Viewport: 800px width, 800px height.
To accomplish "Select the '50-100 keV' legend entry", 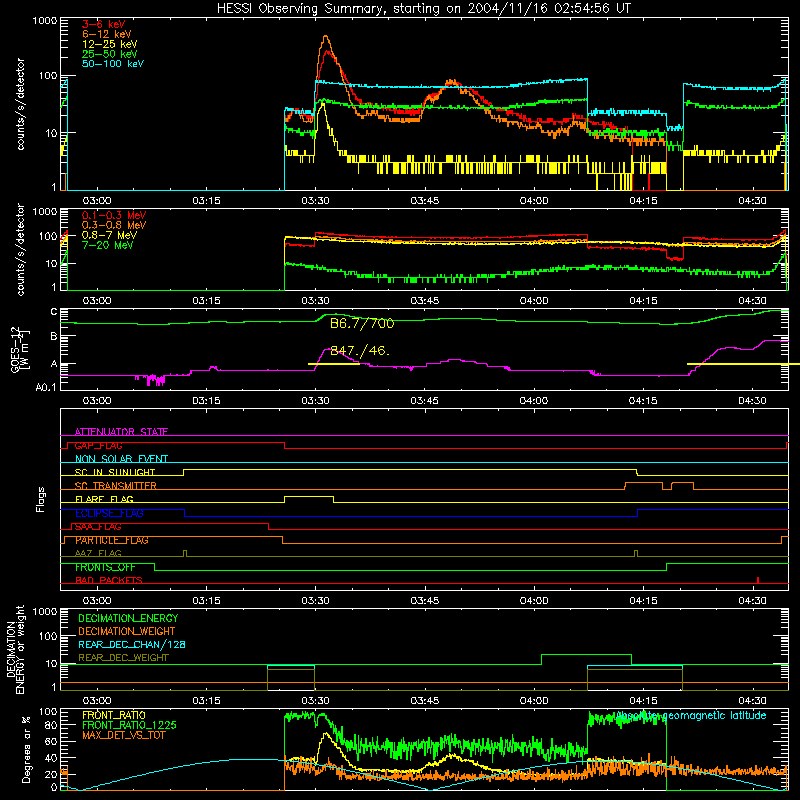I will pos(113,64).
